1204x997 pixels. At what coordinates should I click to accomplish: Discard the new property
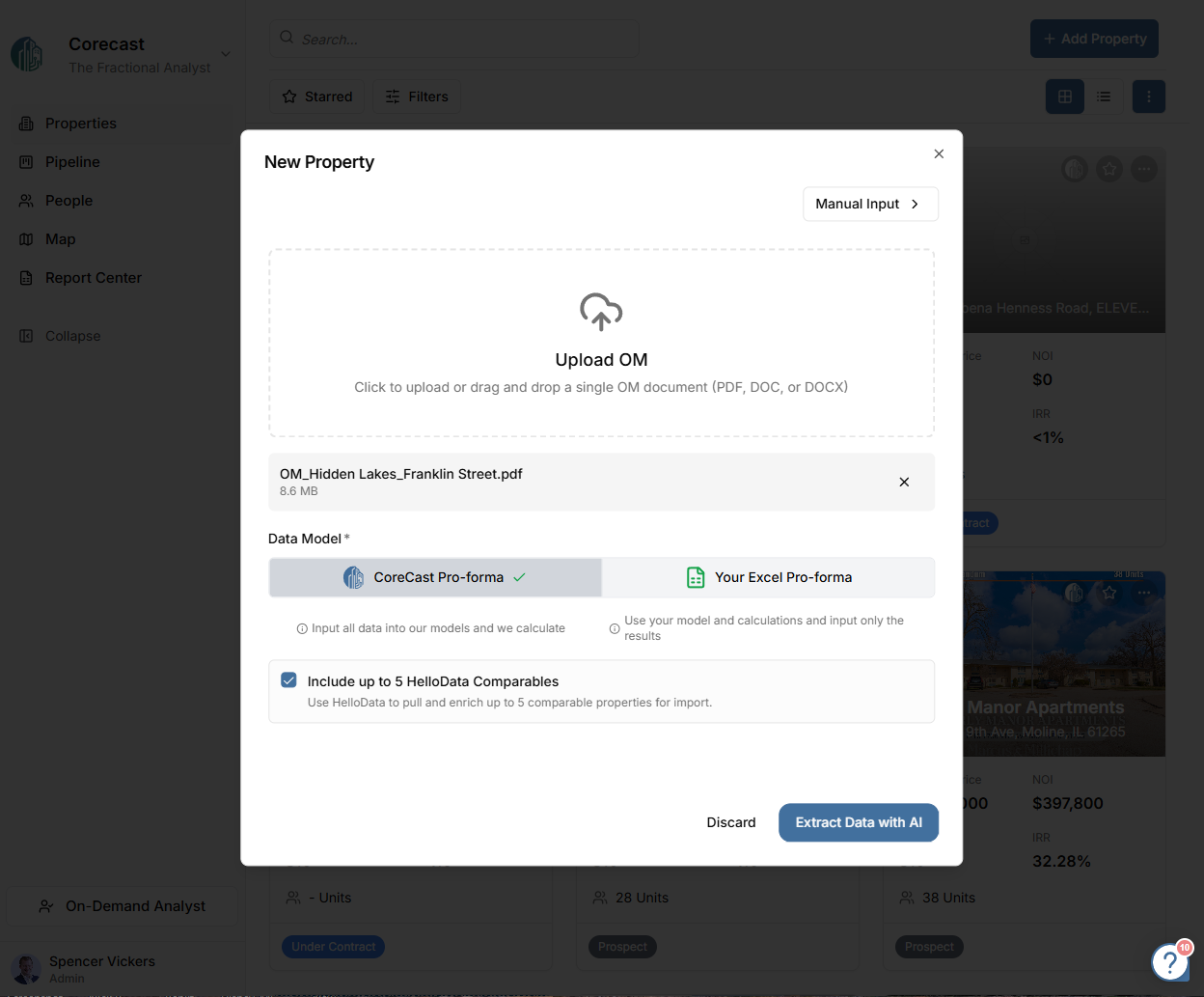731,822
